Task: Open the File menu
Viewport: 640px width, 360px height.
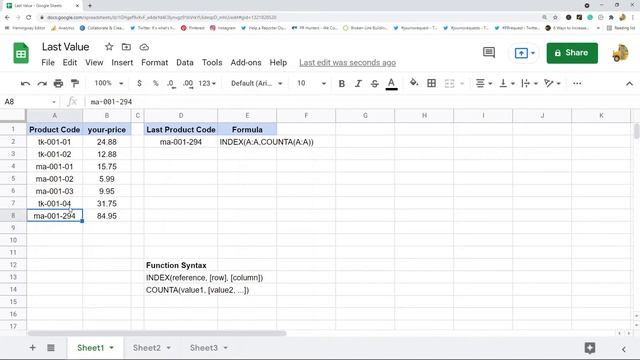Action: [x=48, y=62]
